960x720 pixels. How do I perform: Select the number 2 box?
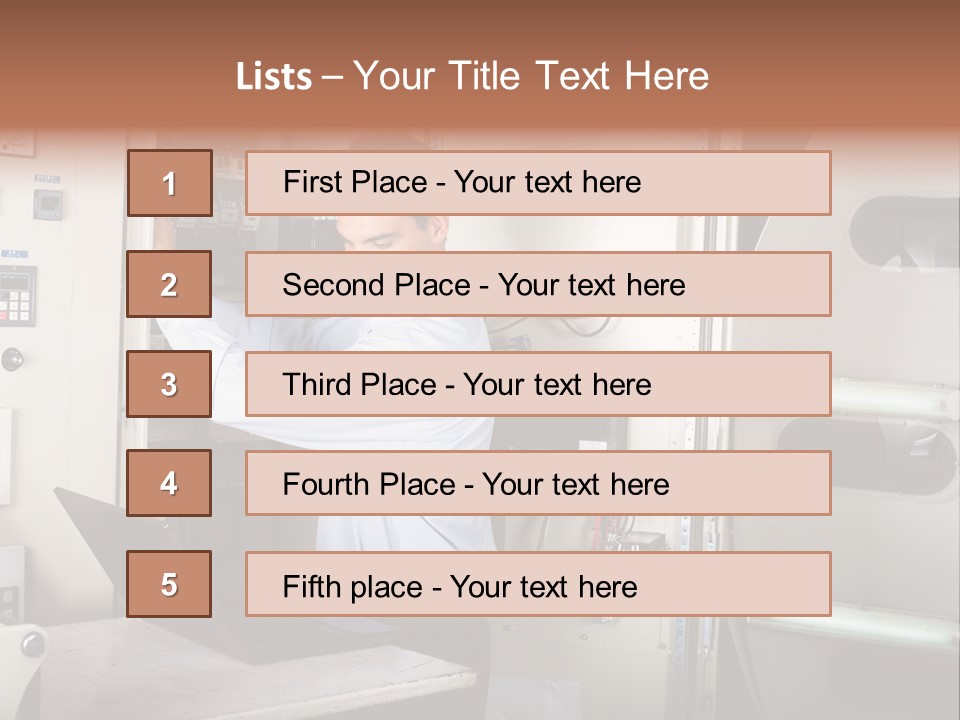169,284
